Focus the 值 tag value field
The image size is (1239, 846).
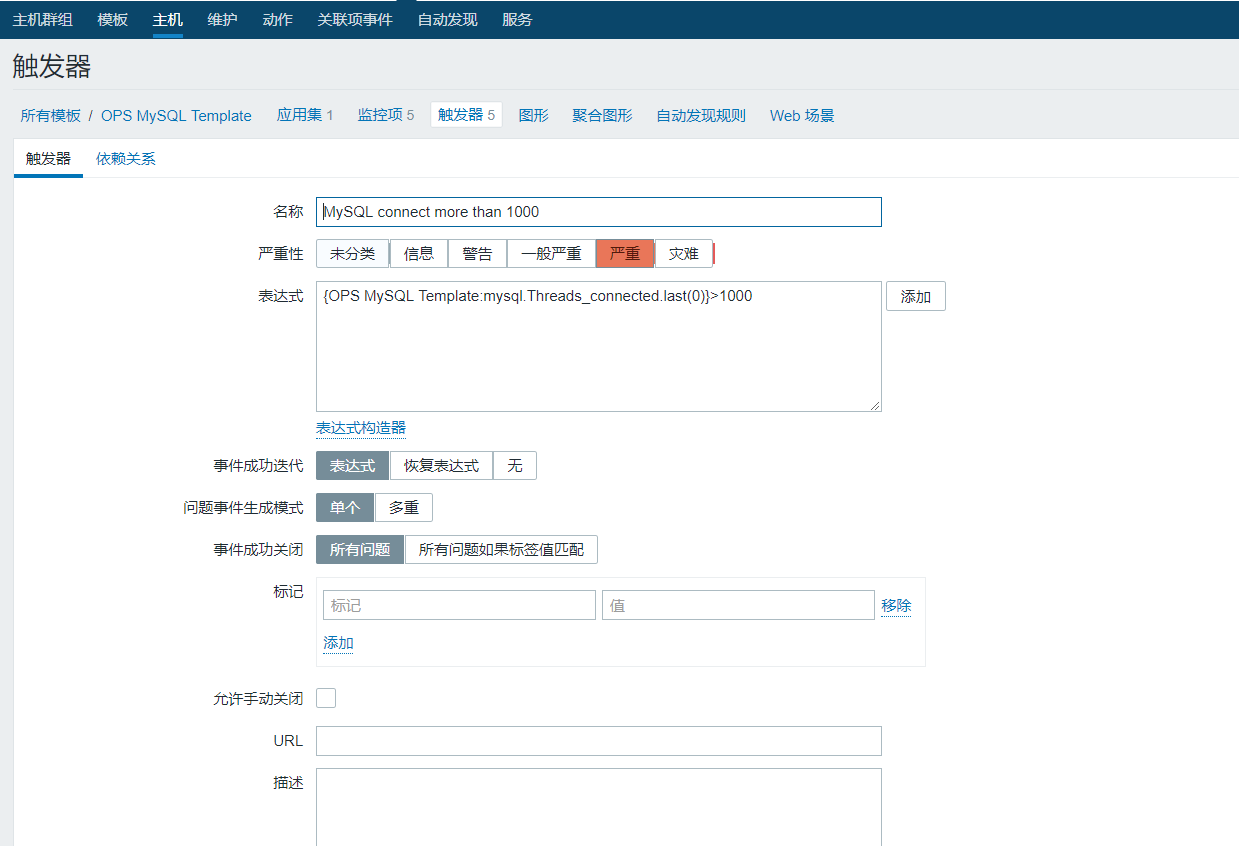[x=738, y=605]
